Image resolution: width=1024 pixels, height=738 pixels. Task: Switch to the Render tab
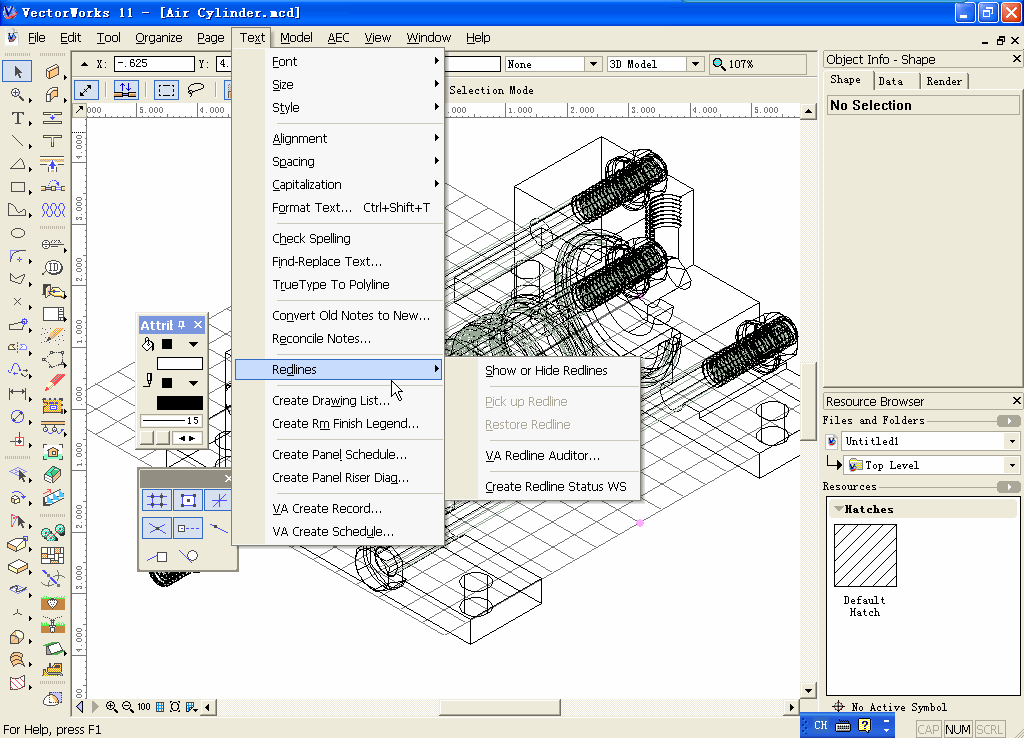(x=944, y=81)
